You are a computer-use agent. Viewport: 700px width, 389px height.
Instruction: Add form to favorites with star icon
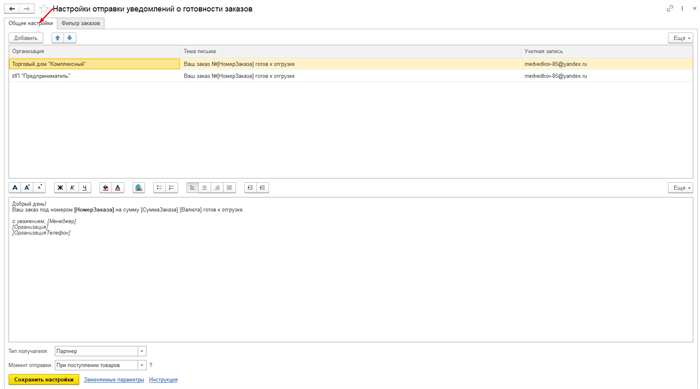point(43,8)
